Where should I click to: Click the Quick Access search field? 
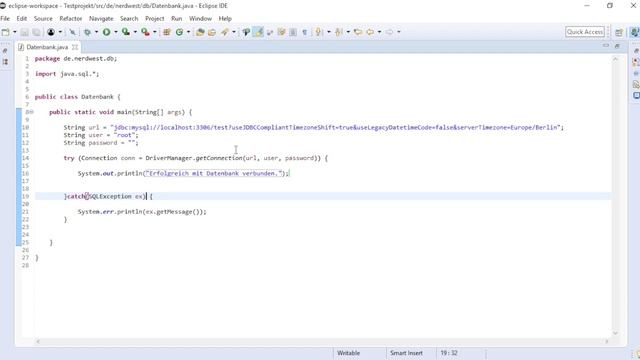584,32
